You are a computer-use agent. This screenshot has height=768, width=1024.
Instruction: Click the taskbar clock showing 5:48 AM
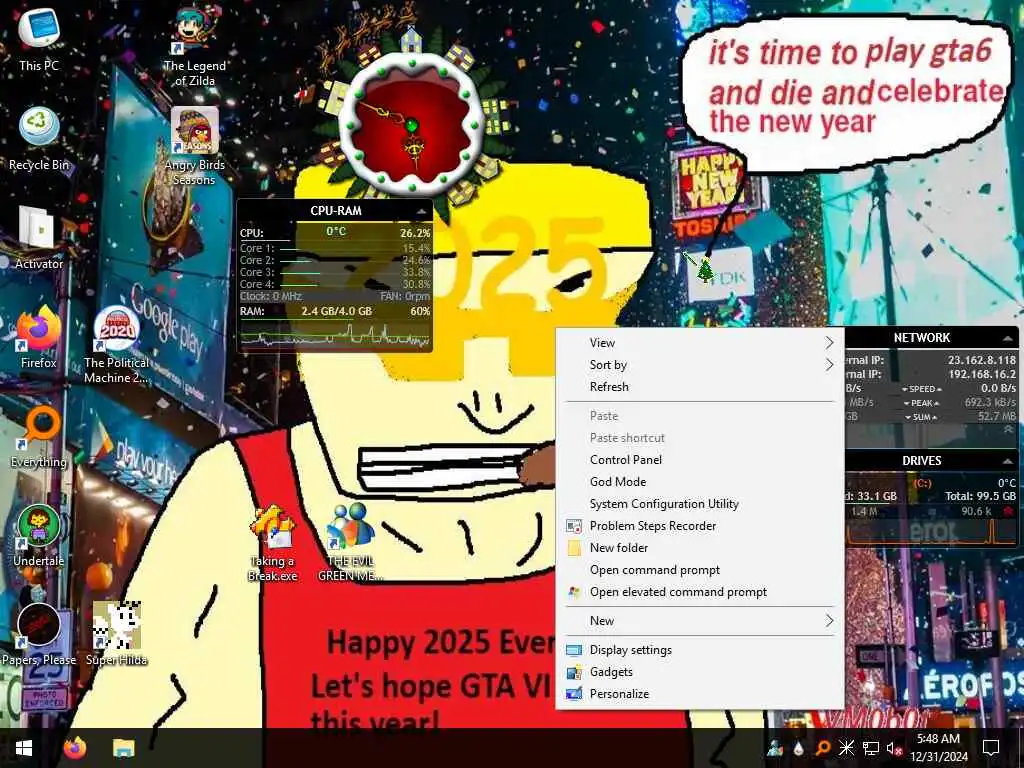pos(938,748)
